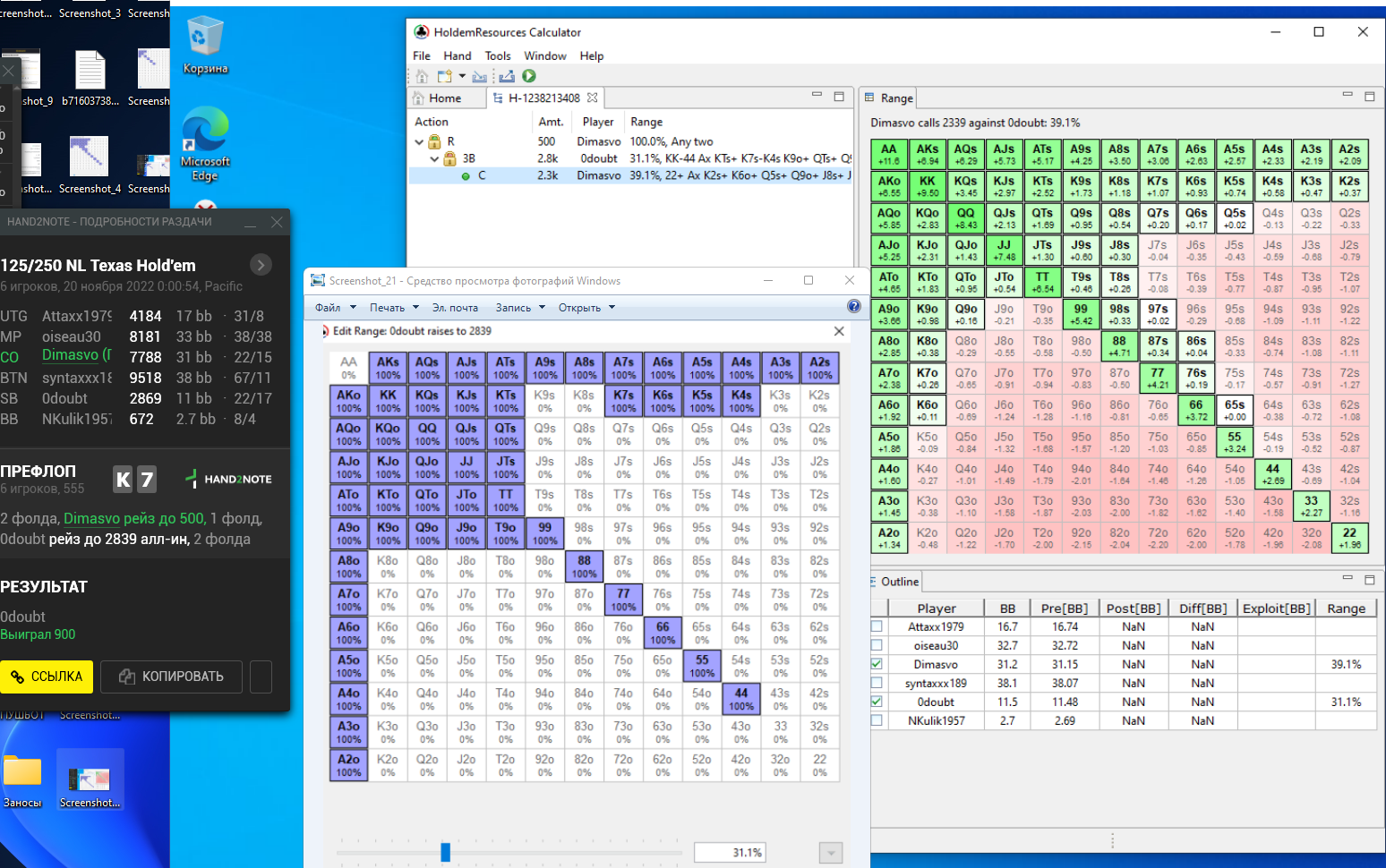This screenshot has height=868, width=1386.
Task: Run calculation with the green play icon
Action: [529, 77]
